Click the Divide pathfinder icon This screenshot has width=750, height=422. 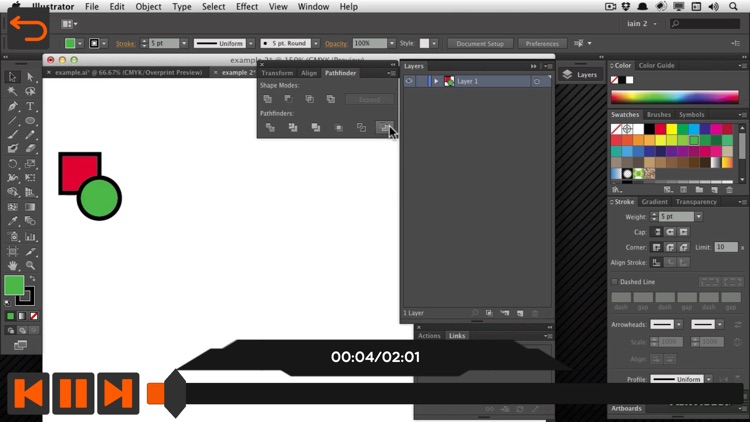[x=270, y=127]
